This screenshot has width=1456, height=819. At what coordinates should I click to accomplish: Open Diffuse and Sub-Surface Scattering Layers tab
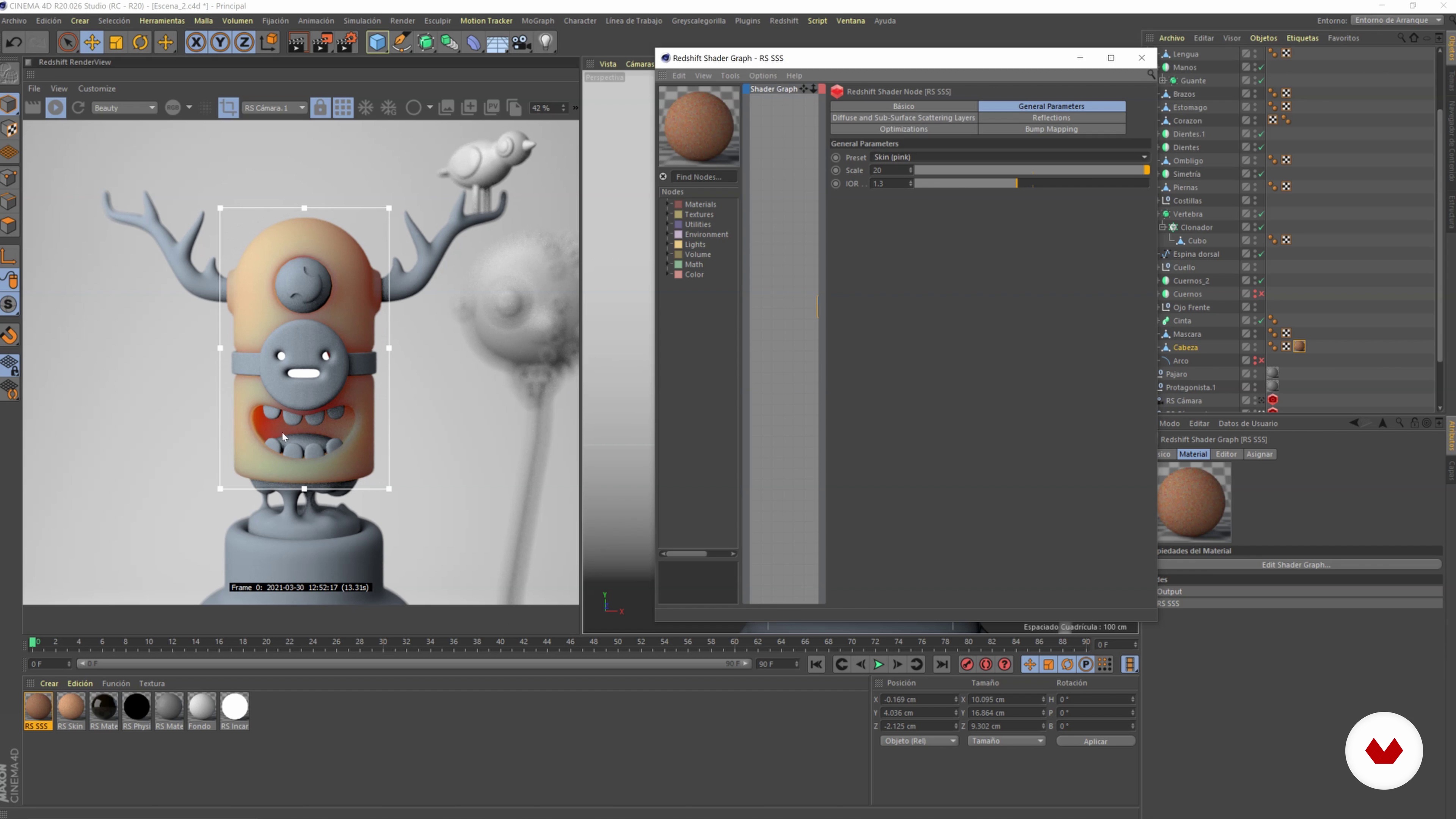[903, 118]
